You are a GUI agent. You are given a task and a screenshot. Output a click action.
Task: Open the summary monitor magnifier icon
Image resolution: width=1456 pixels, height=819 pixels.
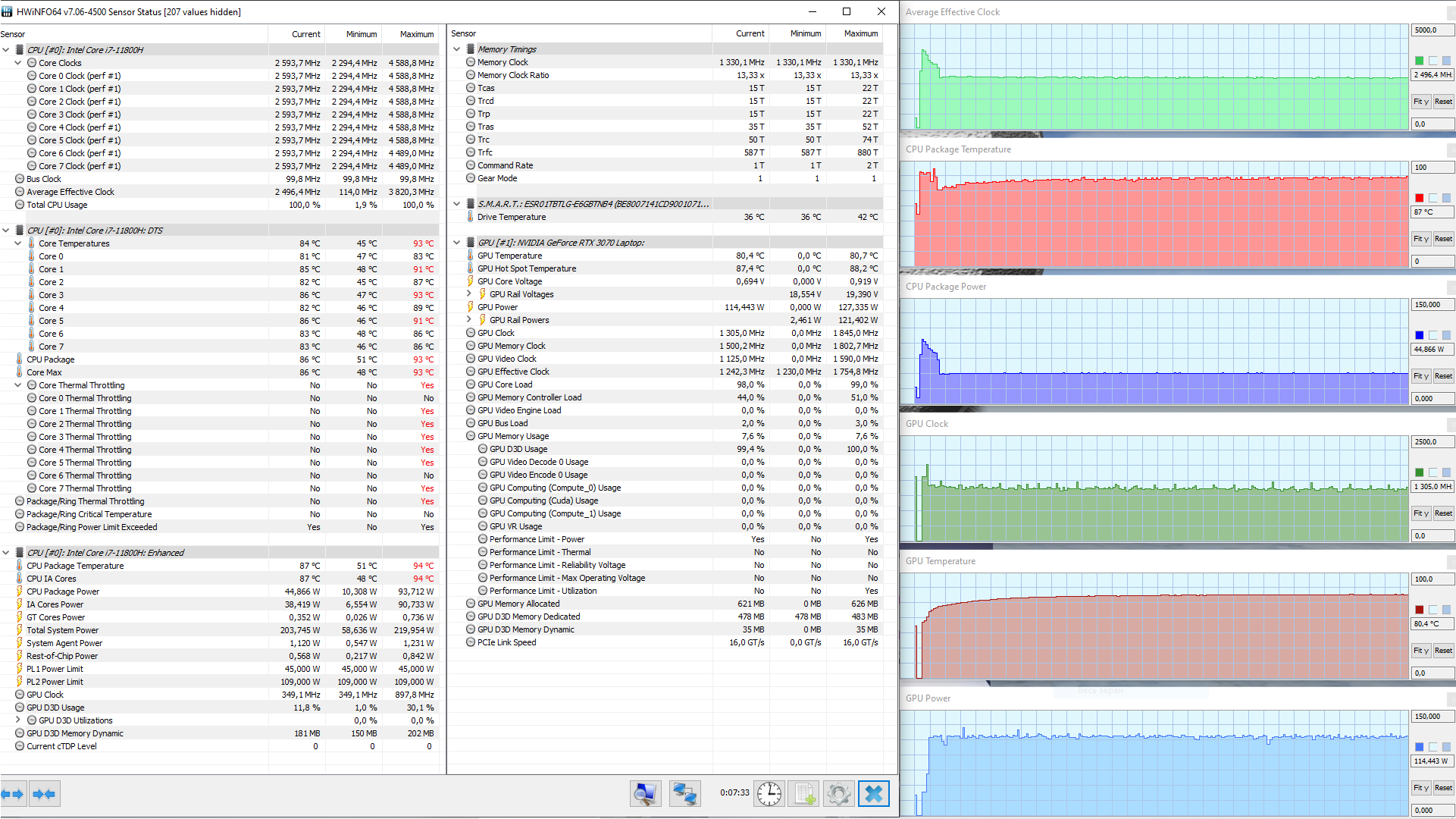point(645,794)
